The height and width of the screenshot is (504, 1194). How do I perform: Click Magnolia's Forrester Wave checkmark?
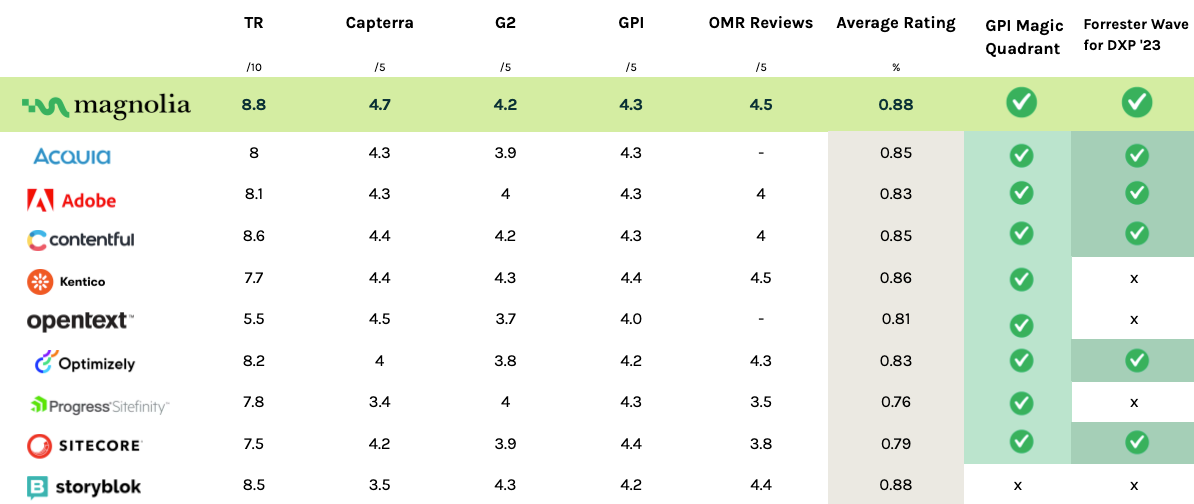point(1136,102)
